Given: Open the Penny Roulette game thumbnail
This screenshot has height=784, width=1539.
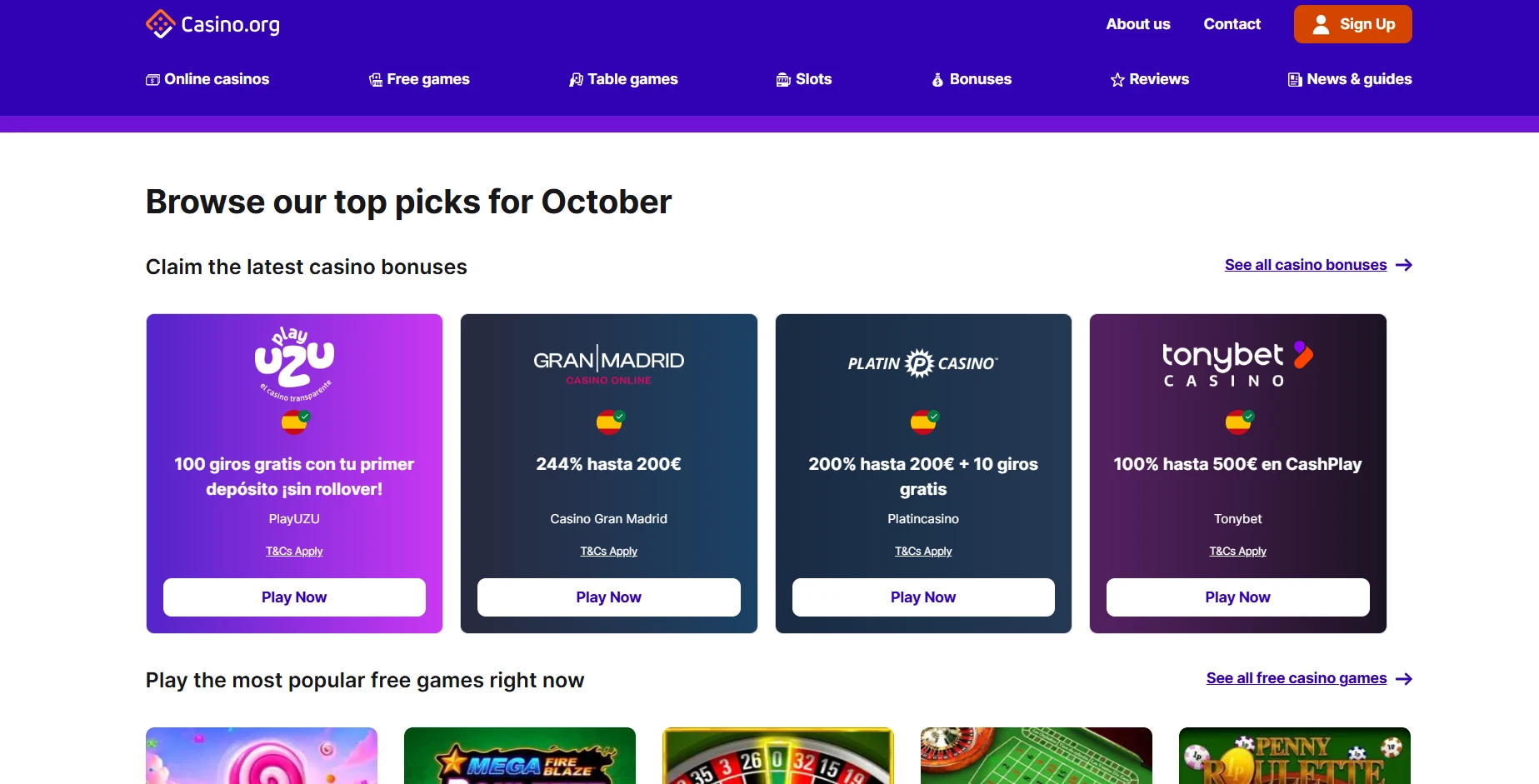Looking at the screenshot, I should [x=1295, y=756].
